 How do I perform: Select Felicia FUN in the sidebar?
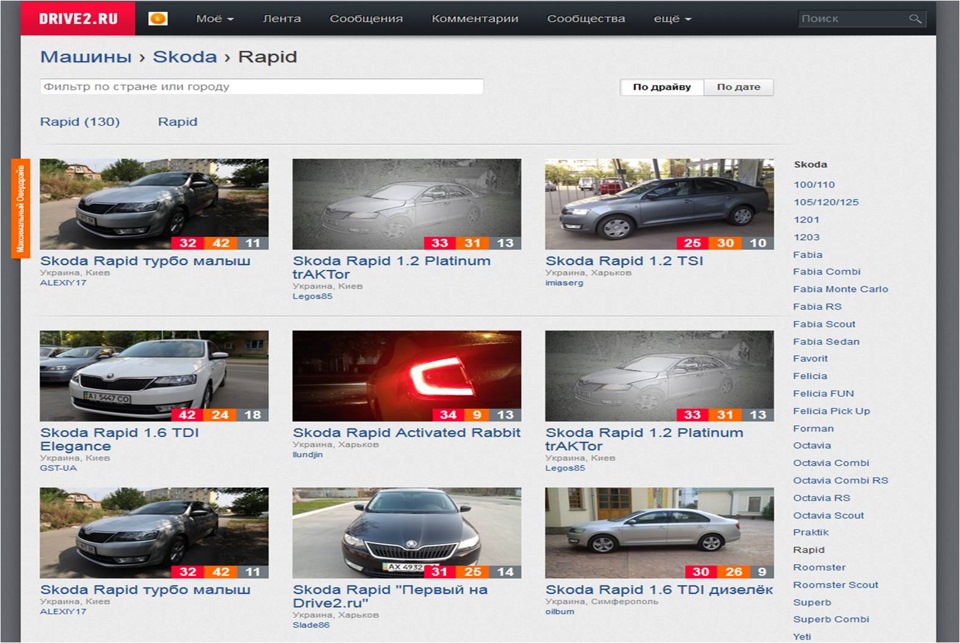823,394
